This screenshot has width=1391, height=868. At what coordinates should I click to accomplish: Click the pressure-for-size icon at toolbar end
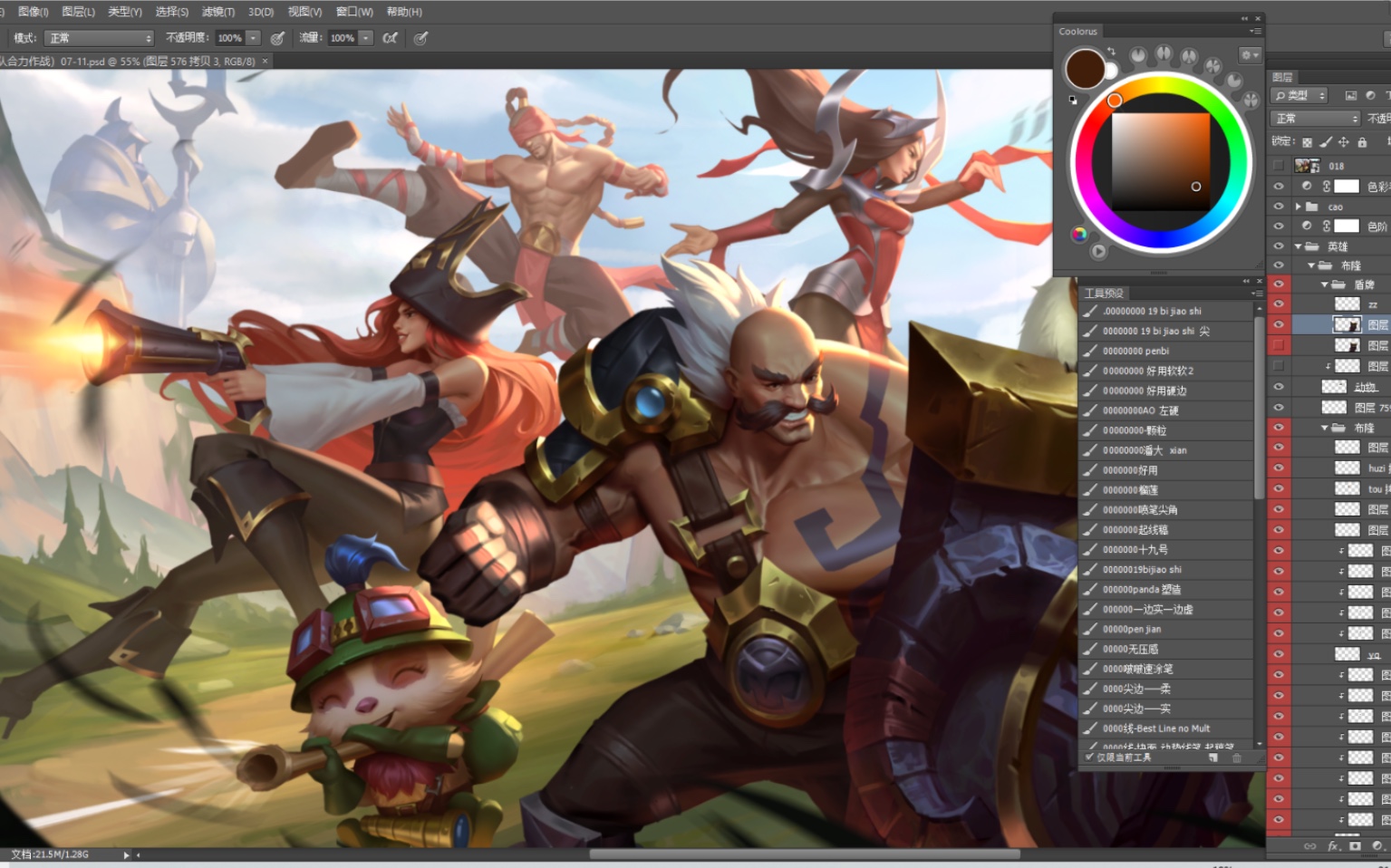coord(420,38)
